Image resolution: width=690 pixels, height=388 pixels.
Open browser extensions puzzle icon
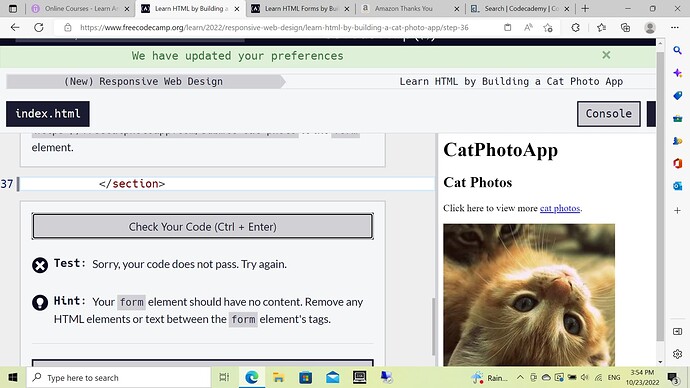tap(576, 27)
